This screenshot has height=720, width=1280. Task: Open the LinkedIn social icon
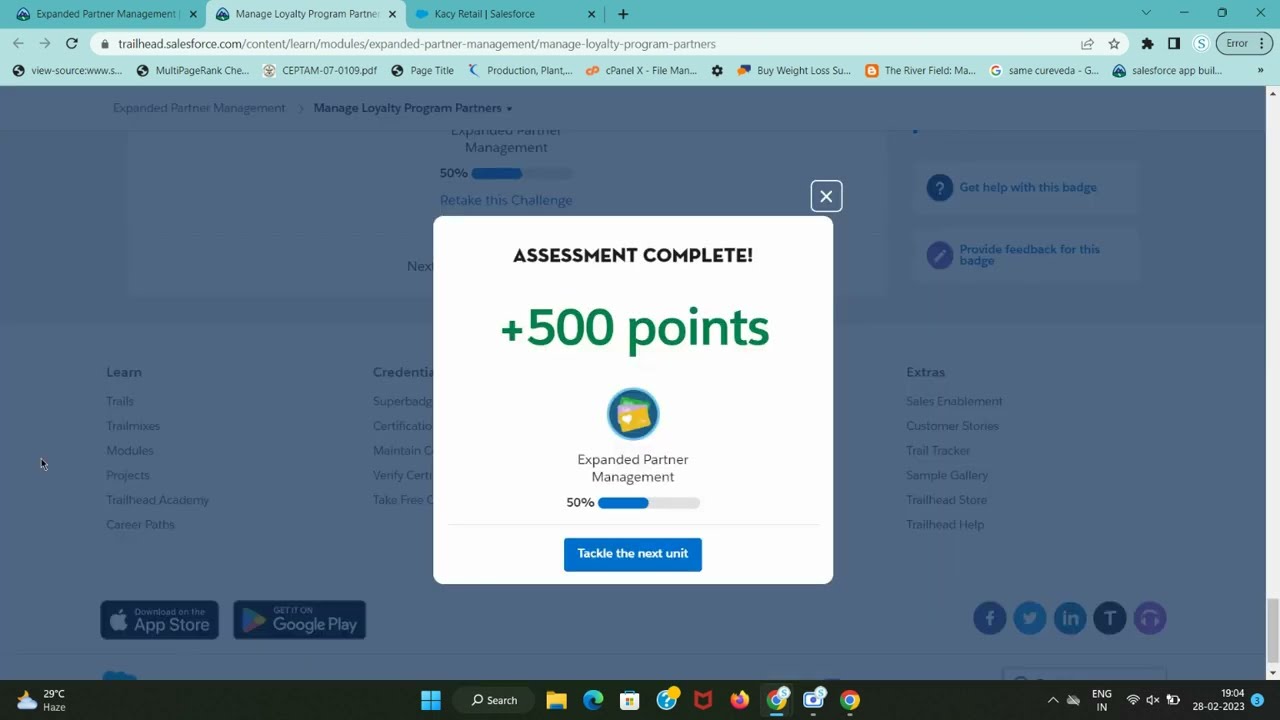pos(1070,618)
